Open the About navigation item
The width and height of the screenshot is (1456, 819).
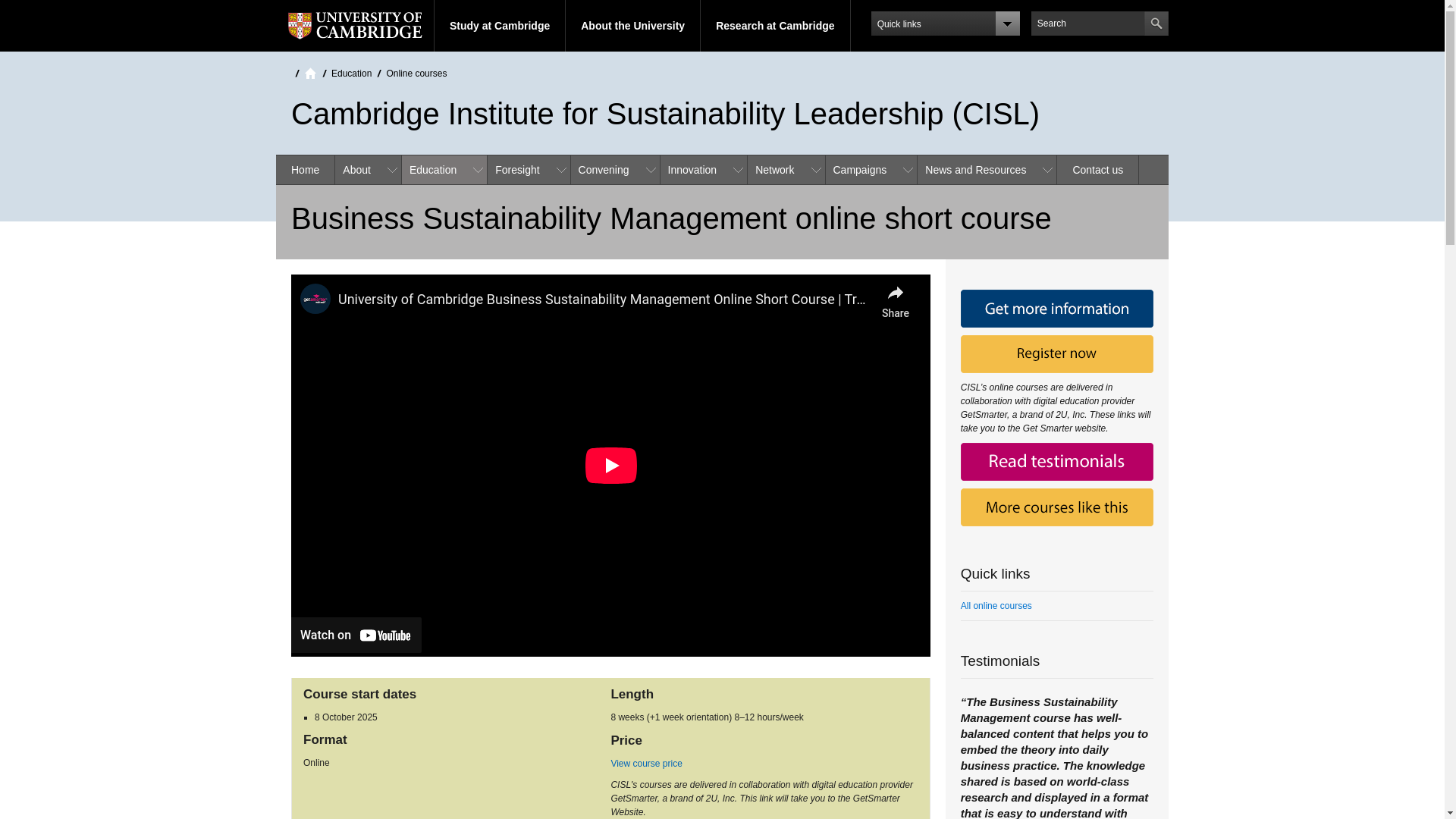click(x=356, y=170)
